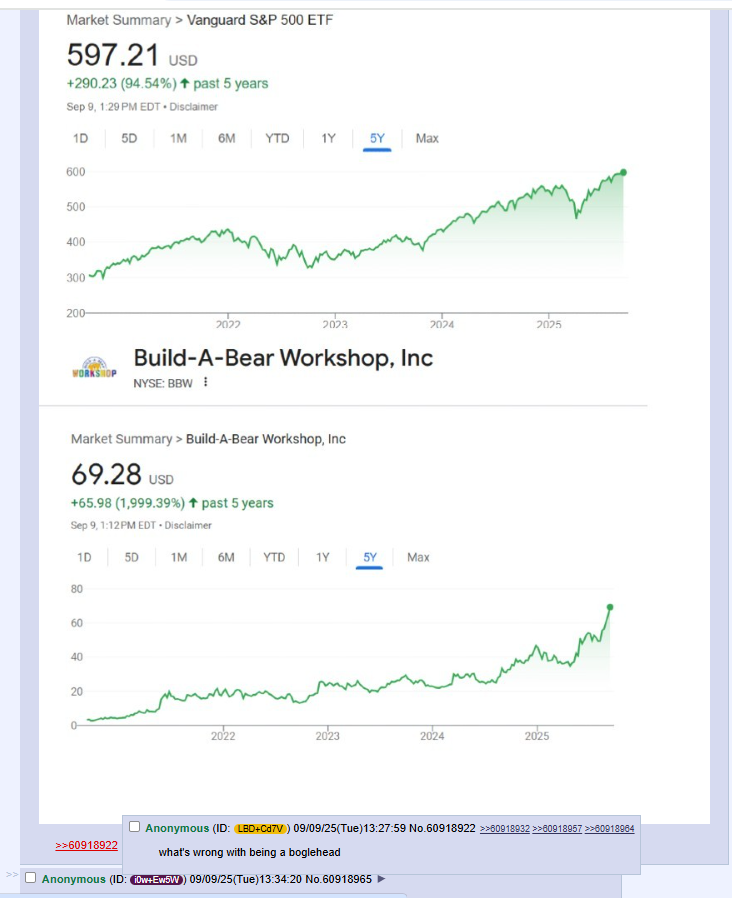Click the Disclaimer link under Vanguard price

pos(193,106)
